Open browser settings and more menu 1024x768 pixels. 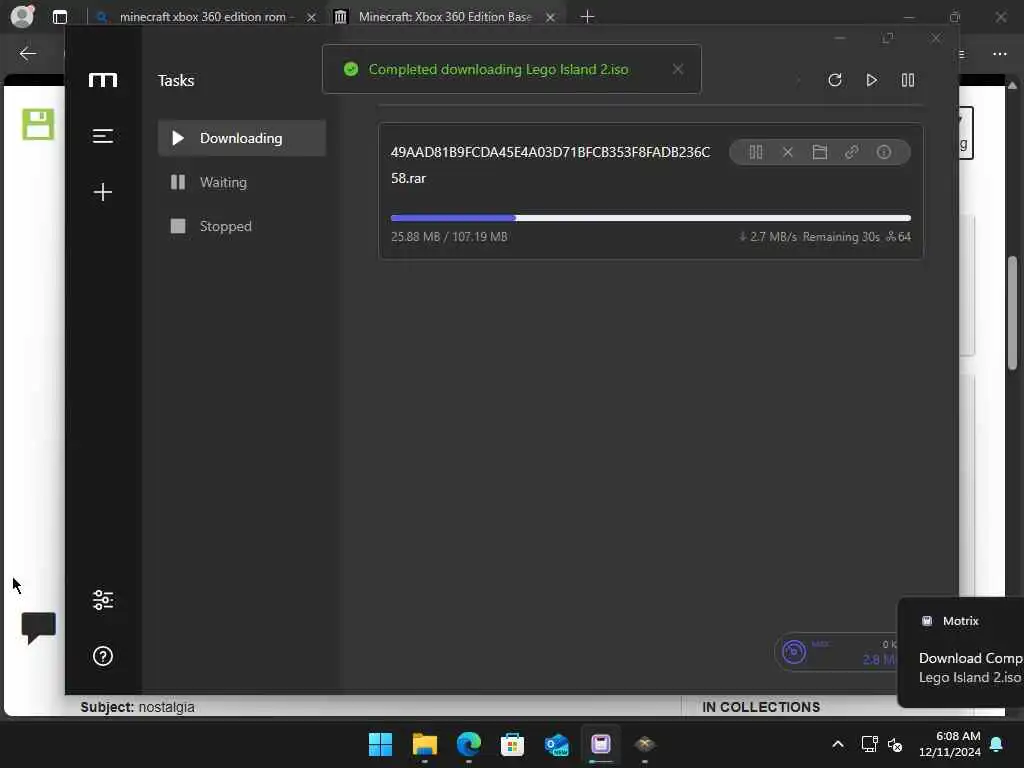[1000, 54]
